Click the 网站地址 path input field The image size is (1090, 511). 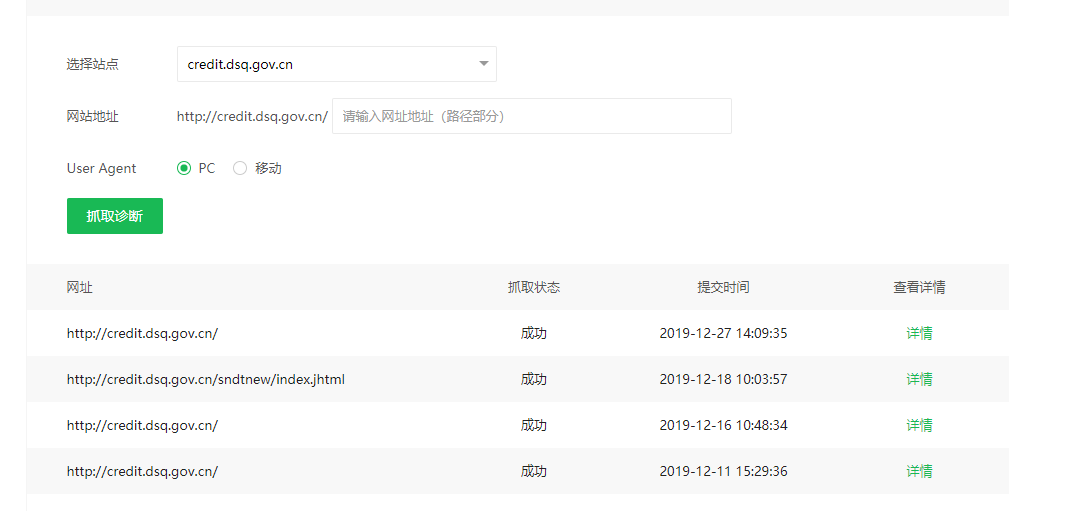(531, 116)
